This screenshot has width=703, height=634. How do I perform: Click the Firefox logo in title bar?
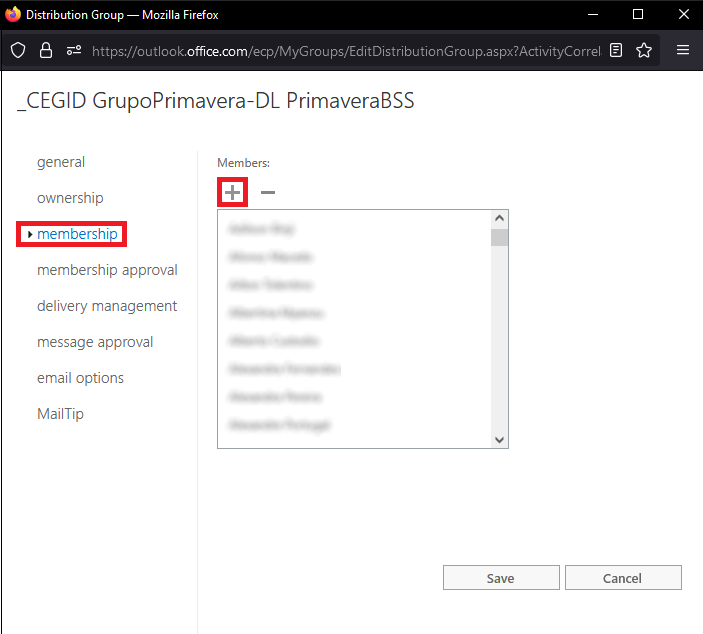pos(13,14)
